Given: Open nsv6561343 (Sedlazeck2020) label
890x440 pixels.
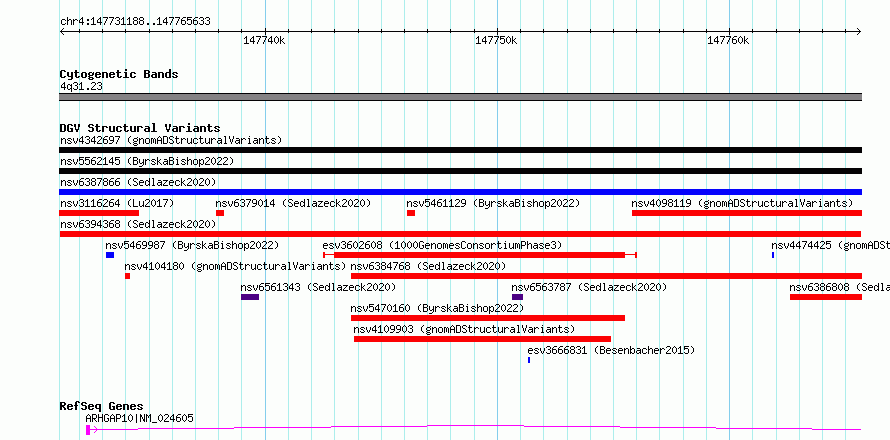Looking at the screenshot, I should 318,287.
